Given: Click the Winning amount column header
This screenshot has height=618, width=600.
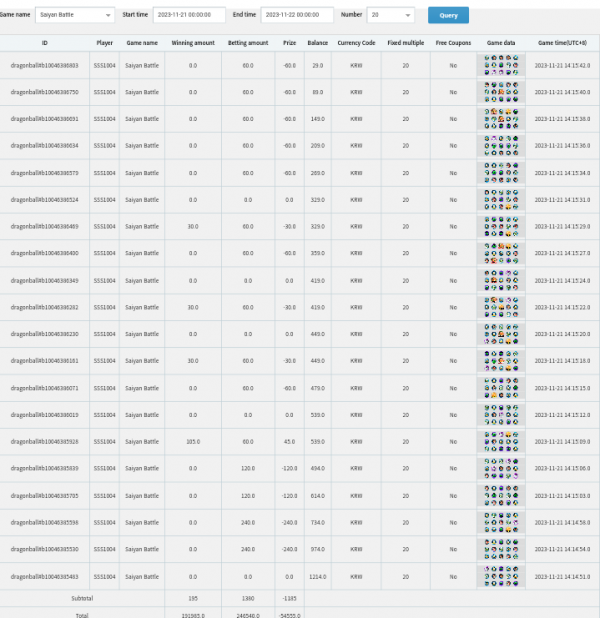Looking at the screenshot, I should [193, 43].
